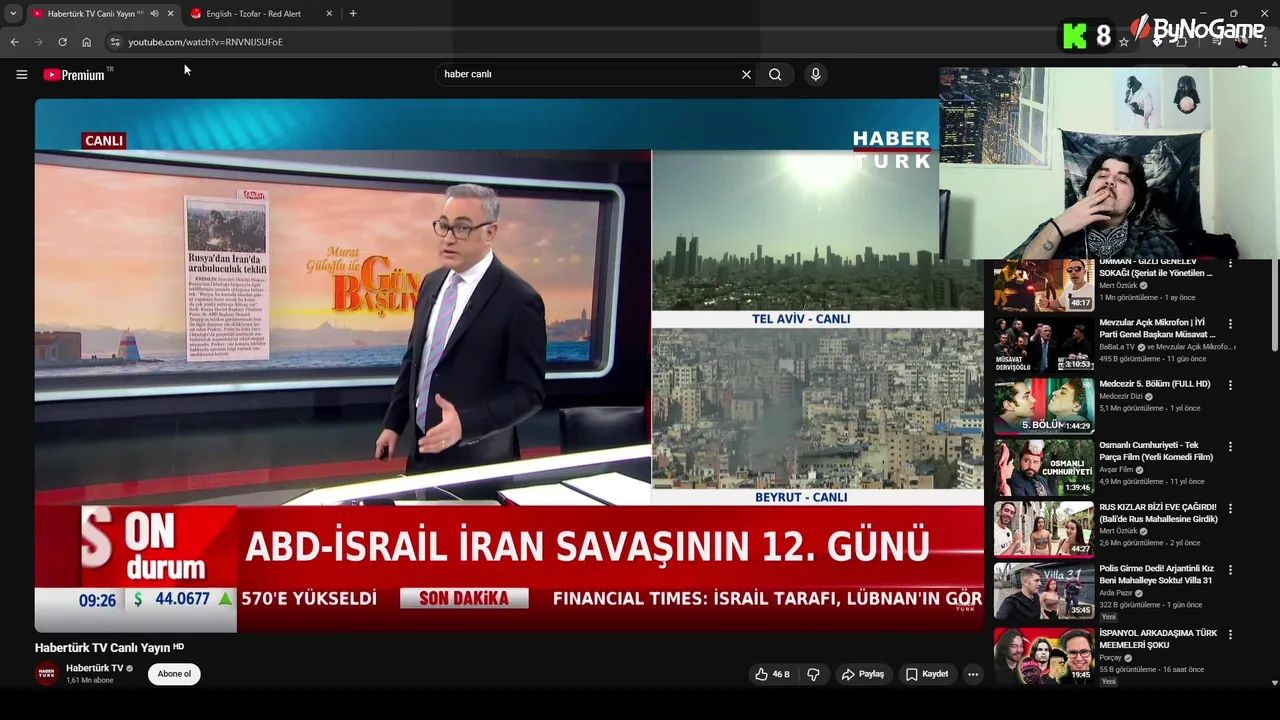Save the video with Kaydet
The height and width of the screenshot is (720, 1280).
(x=927, y=674)
